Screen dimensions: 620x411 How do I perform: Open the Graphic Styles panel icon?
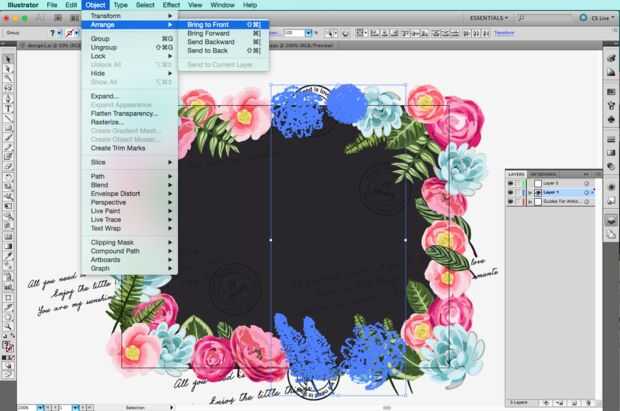[611, 201]
